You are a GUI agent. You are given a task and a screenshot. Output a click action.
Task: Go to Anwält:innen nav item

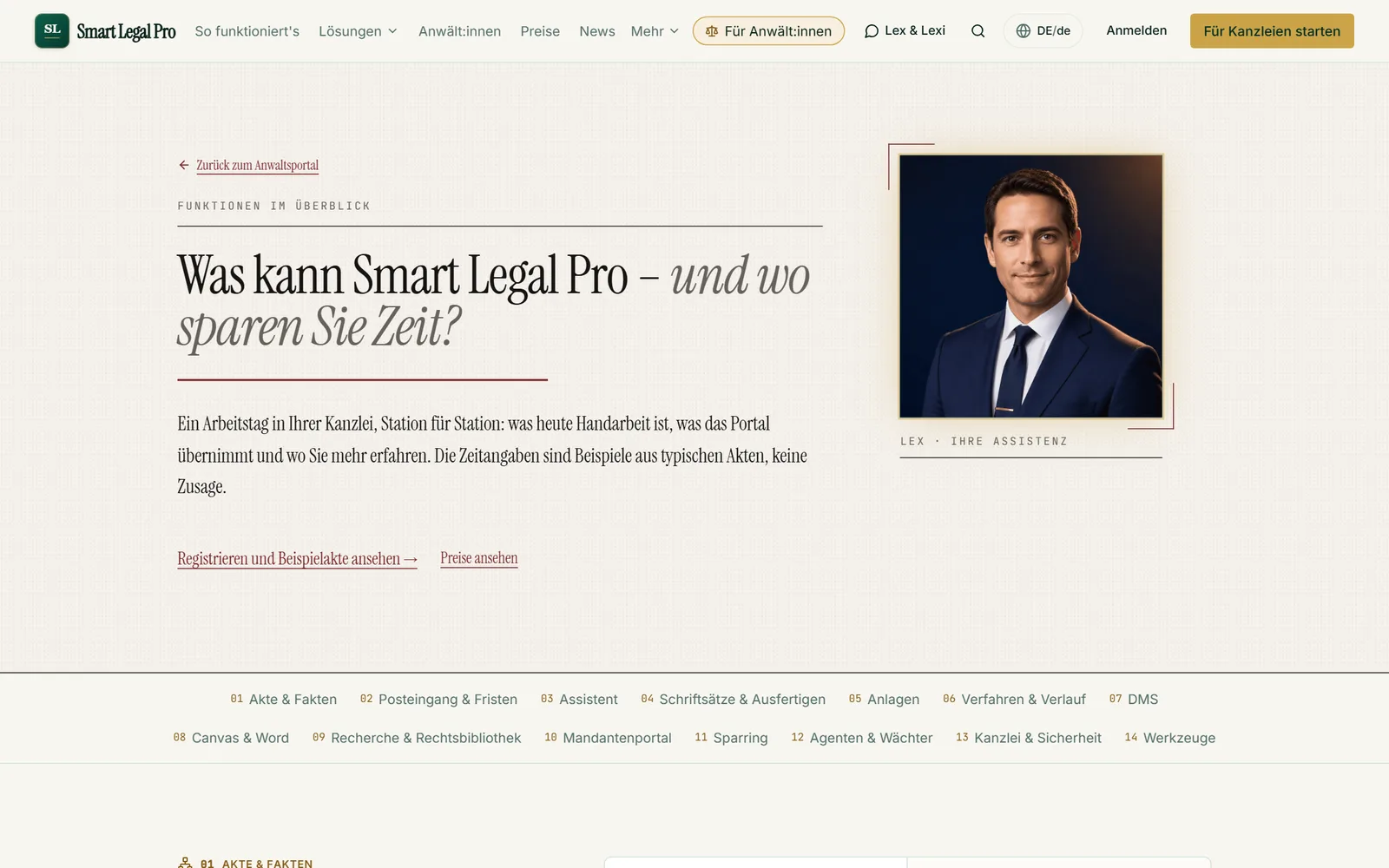459,31
